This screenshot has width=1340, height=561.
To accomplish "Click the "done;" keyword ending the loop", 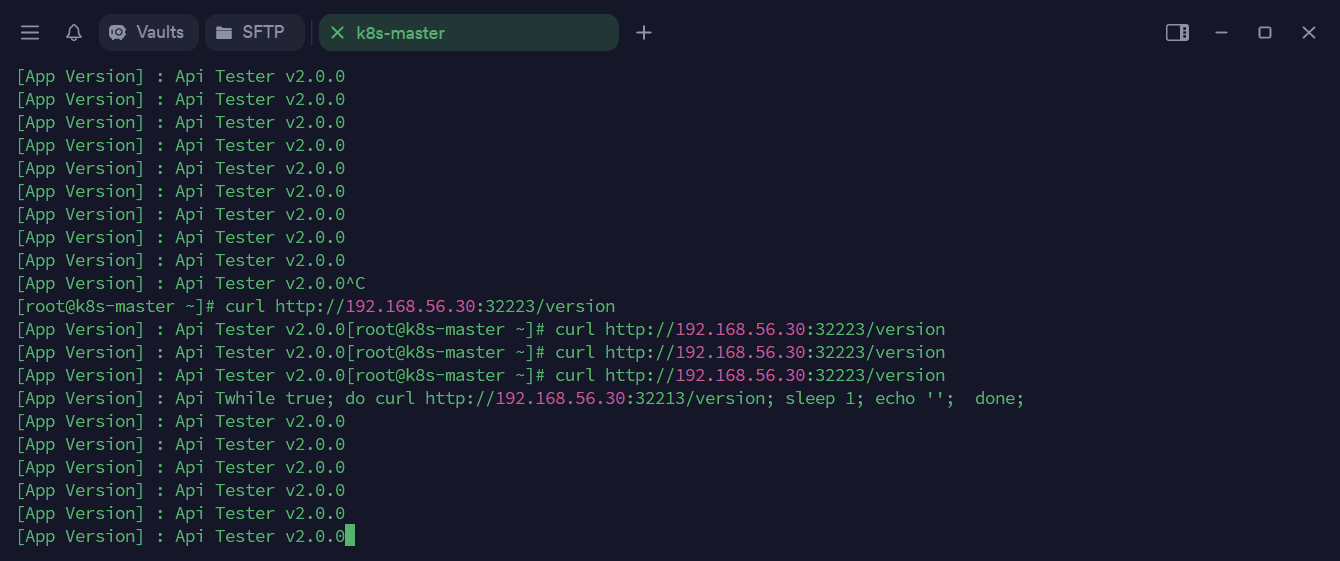I will [x=1000, y=399].
